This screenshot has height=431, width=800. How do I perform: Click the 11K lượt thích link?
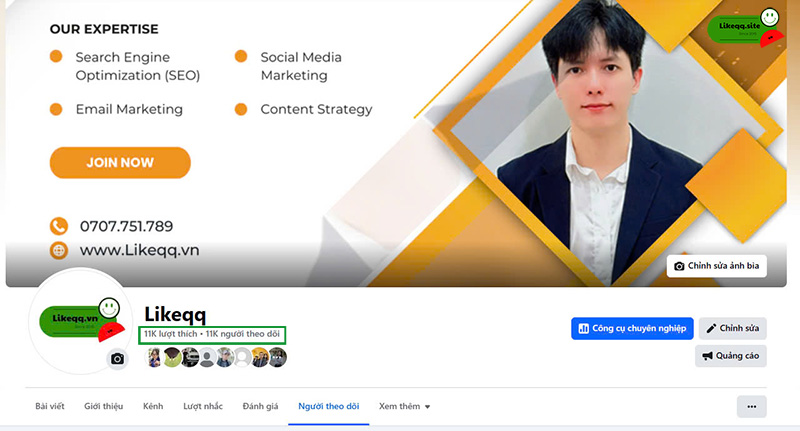[x=170, y=334]
